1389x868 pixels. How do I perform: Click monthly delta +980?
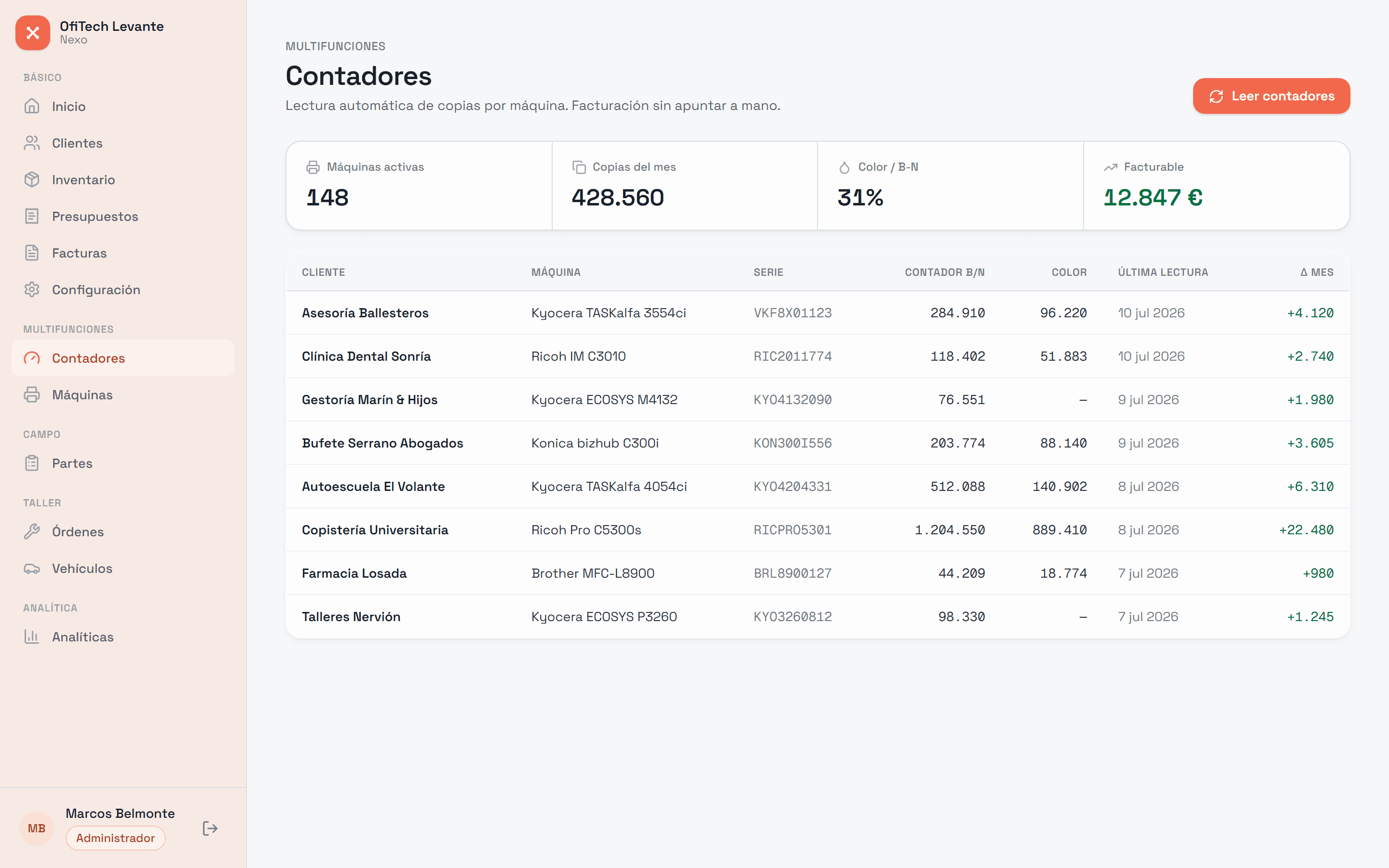pyautogui.click(x=1318, y=573)
